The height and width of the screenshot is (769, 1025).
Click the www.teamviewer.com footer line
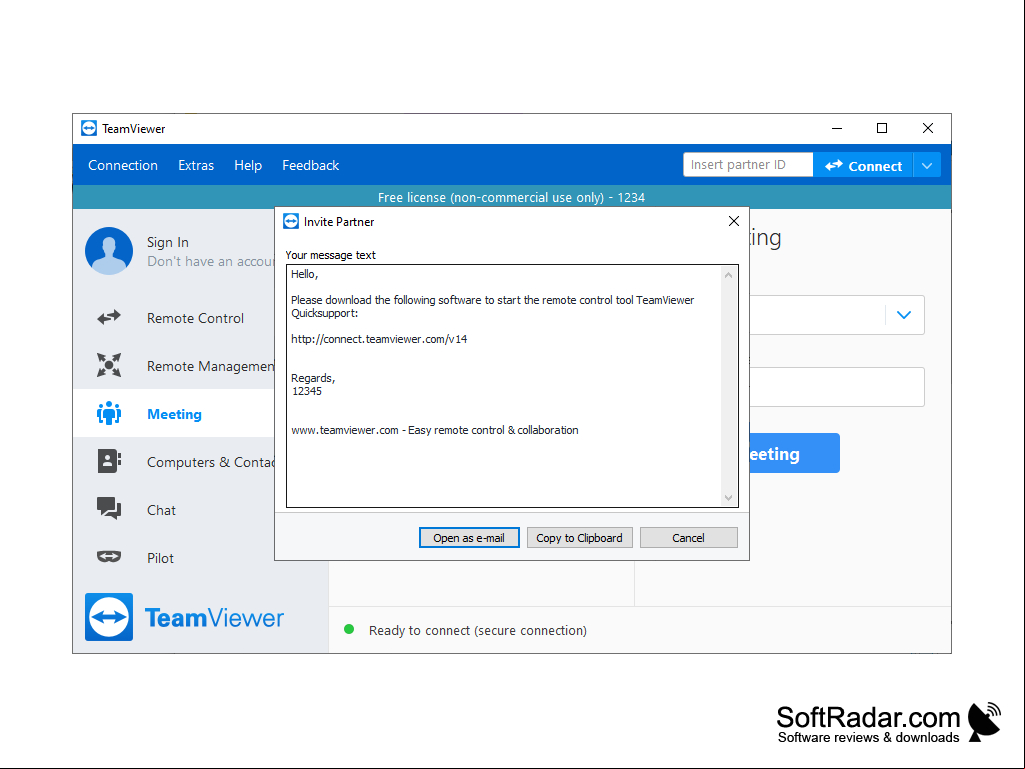pos(435,430)
